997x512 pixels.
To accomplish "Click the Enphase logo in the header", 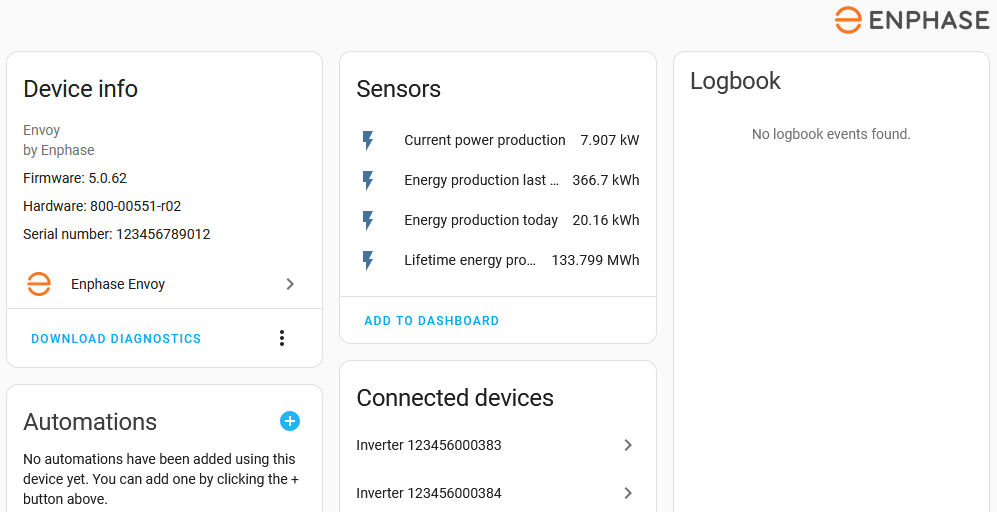I will 911,20.
